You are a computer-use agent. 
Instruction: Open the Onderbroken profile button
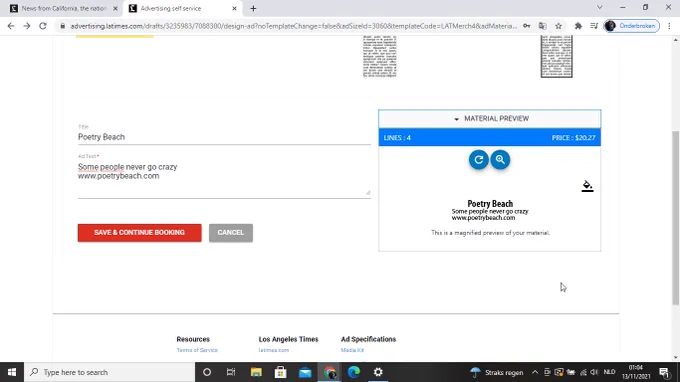632,26
